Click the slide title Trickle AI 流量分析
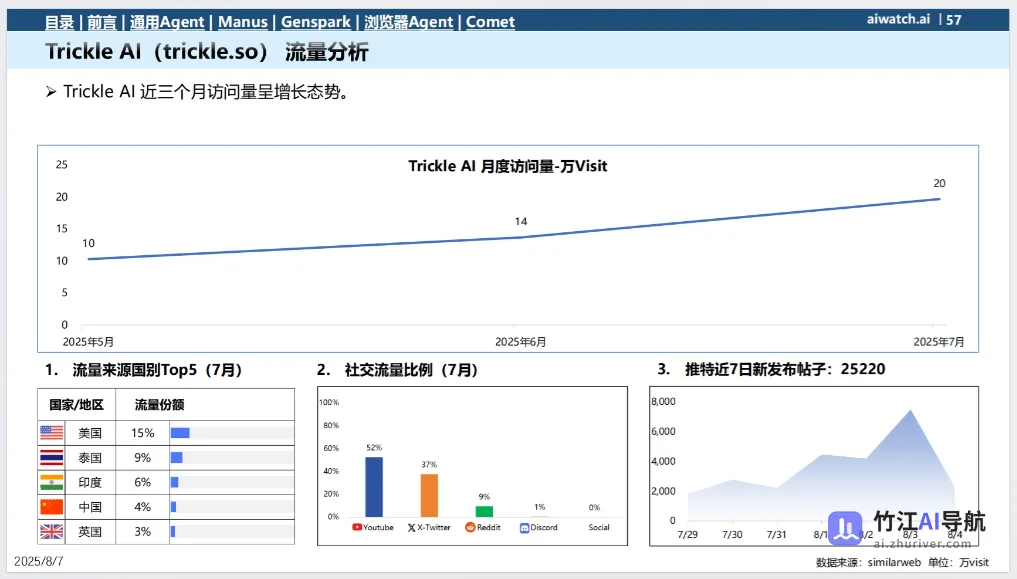The width and height of the screenshot is (1017, 579). click(207, 51)
